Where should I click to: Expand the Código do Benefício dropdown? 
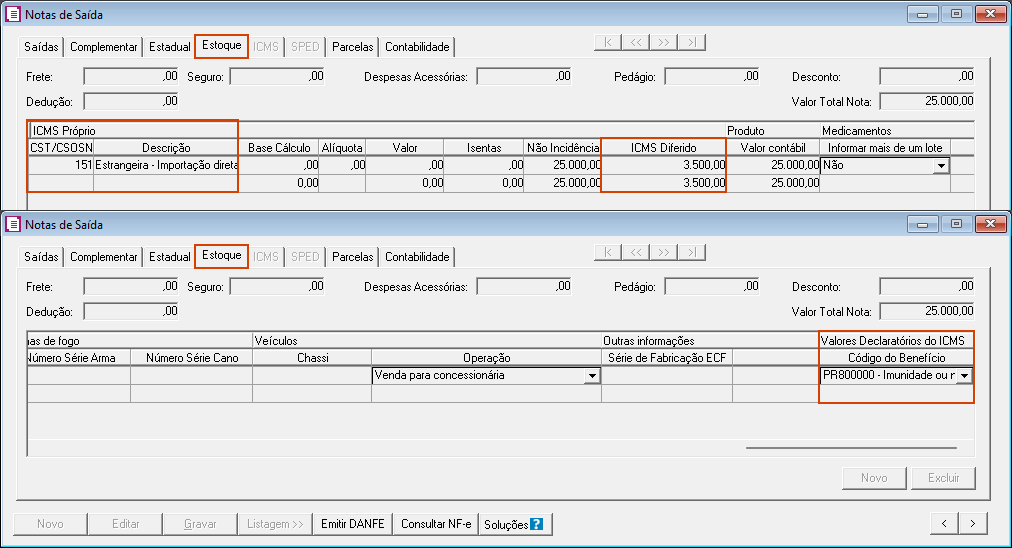[x=964, y=376]
